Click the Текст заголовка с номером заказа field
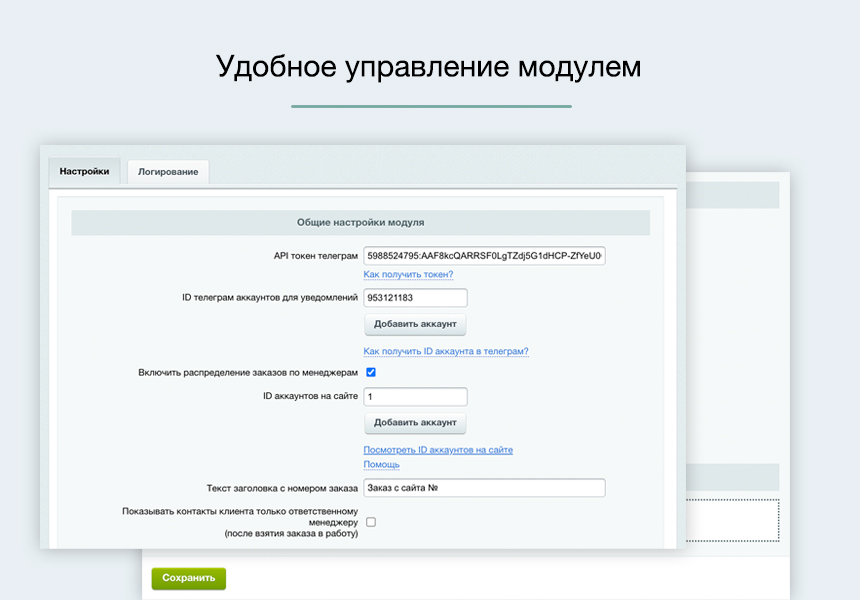Image resolution: width=860 pixels, height=600 pixels. [x=483, y=487]
